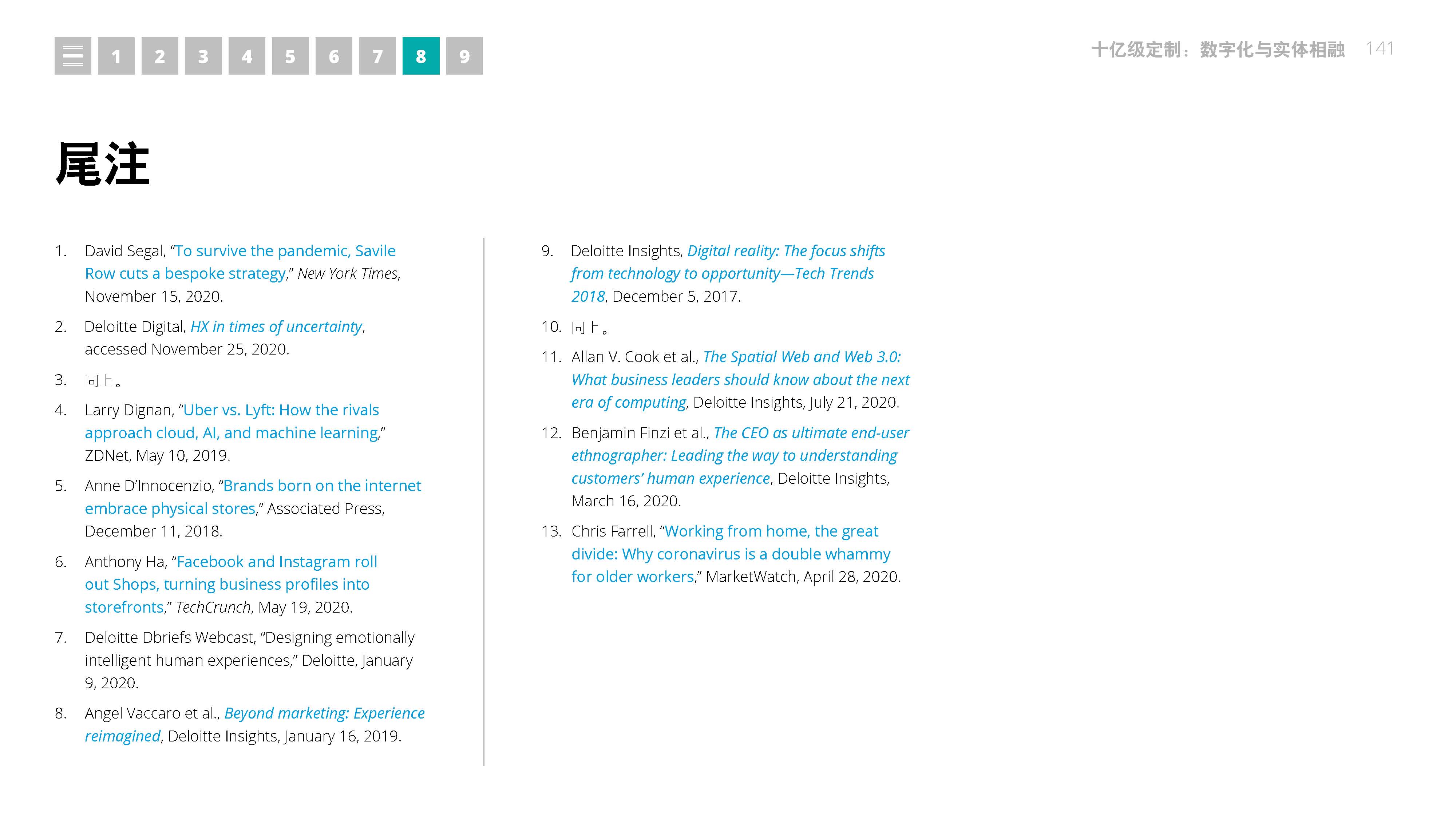
Task: Click author name "Chris Farrell"
Action: [613, 531]
